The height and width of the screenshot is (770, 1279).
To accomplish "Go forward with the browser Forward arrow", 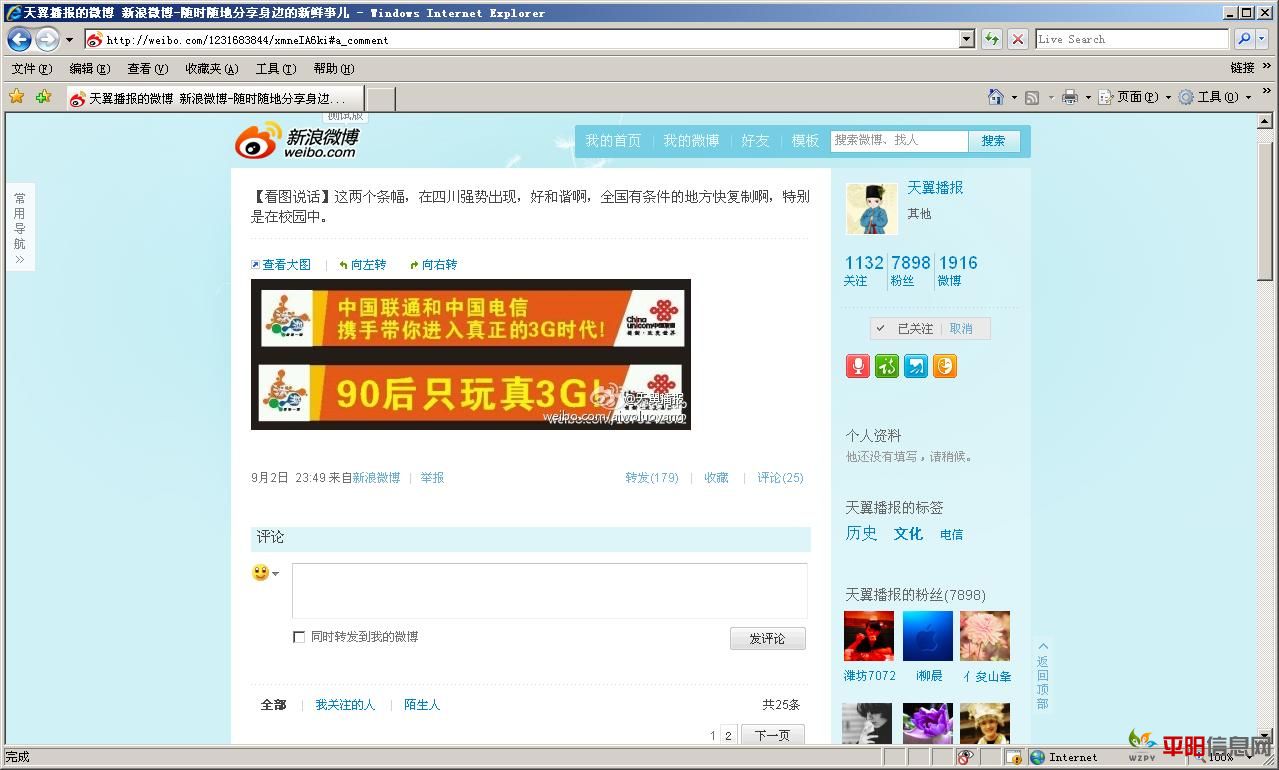I will pyautogui.click(x=47, y=40).
